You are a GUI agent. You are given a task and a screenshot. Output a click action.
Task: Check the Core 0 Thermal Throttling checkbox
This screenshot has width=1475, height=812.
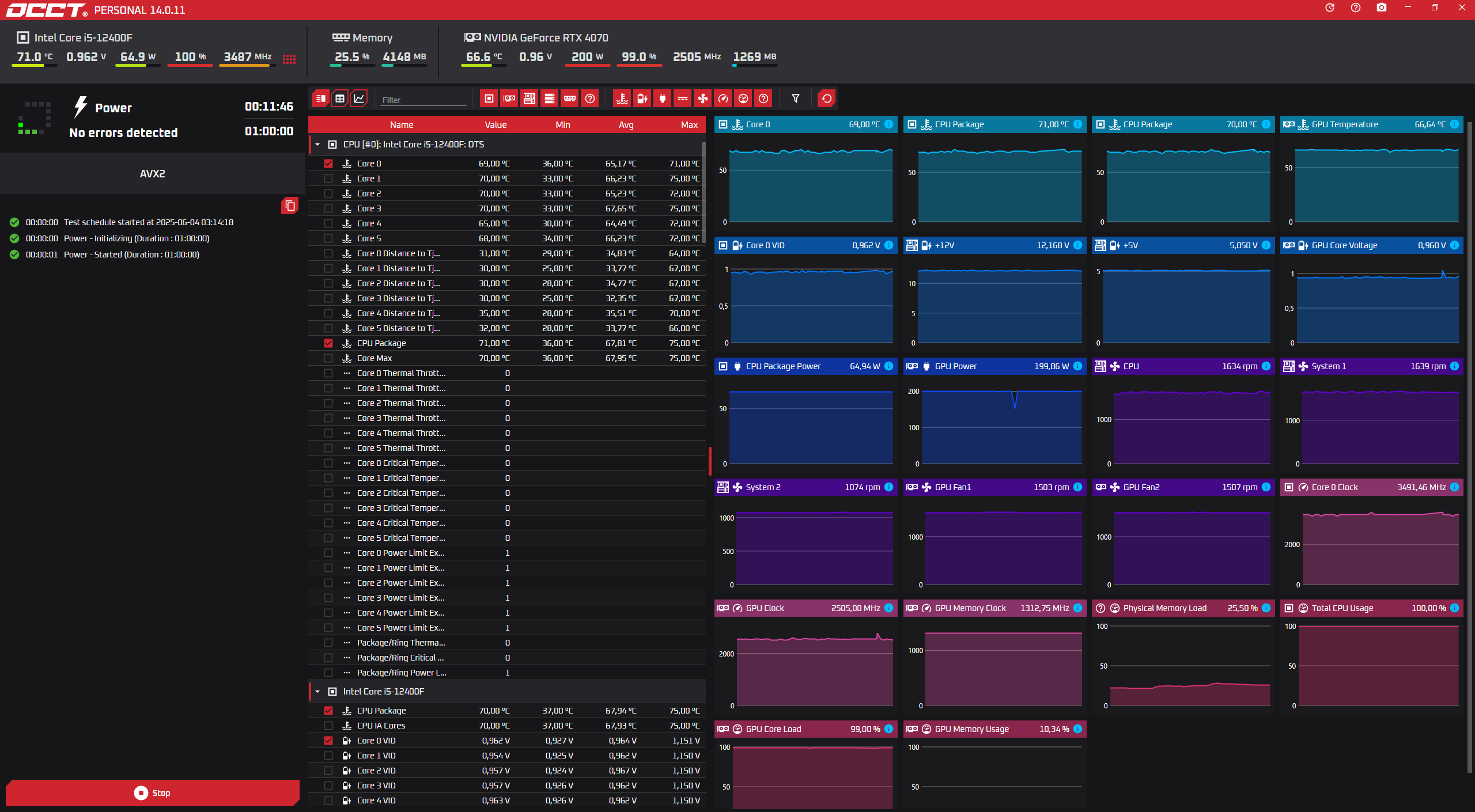pyautogui.click(x=328, y=373)
